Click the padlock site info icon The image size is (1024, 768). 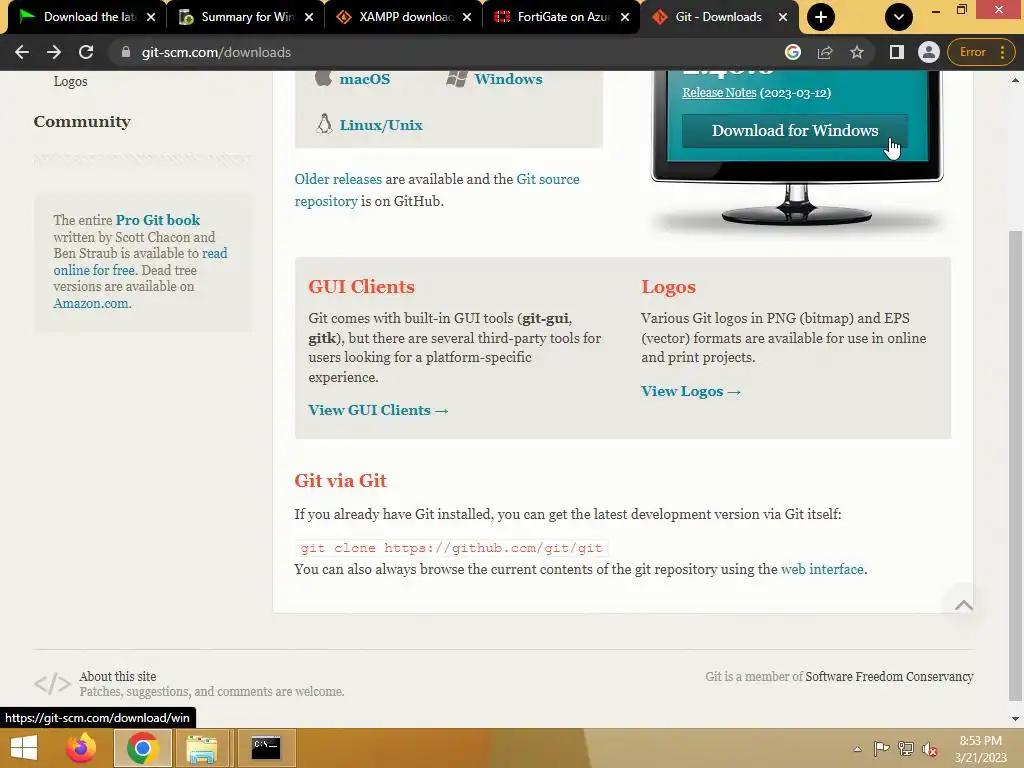coord(125,52)
